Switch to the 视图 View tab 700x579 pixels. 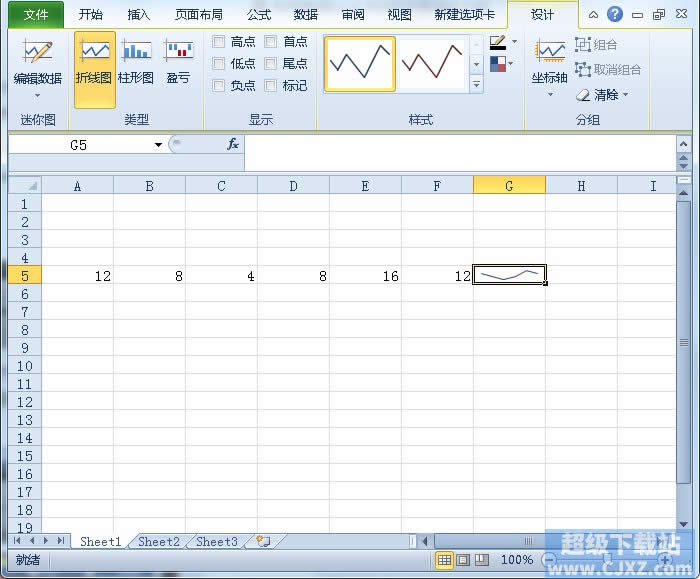coord(400,15)
